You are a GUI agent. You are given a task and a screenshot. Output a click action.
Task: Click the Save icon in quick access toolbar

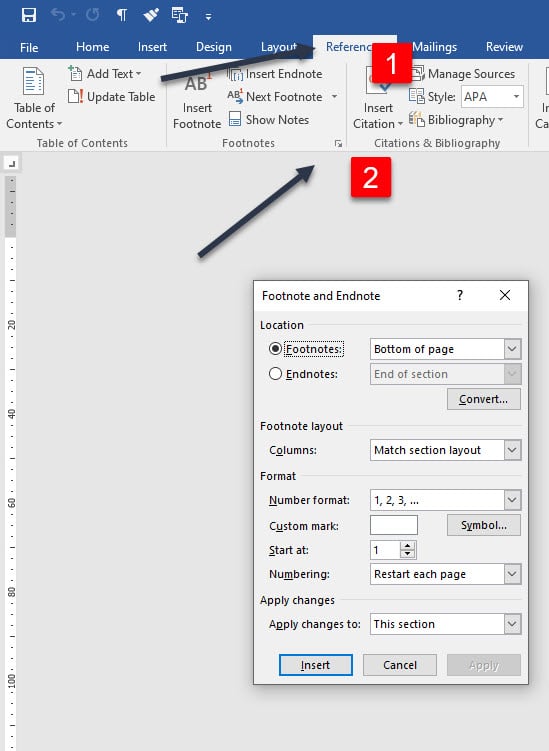click(29, 15)
